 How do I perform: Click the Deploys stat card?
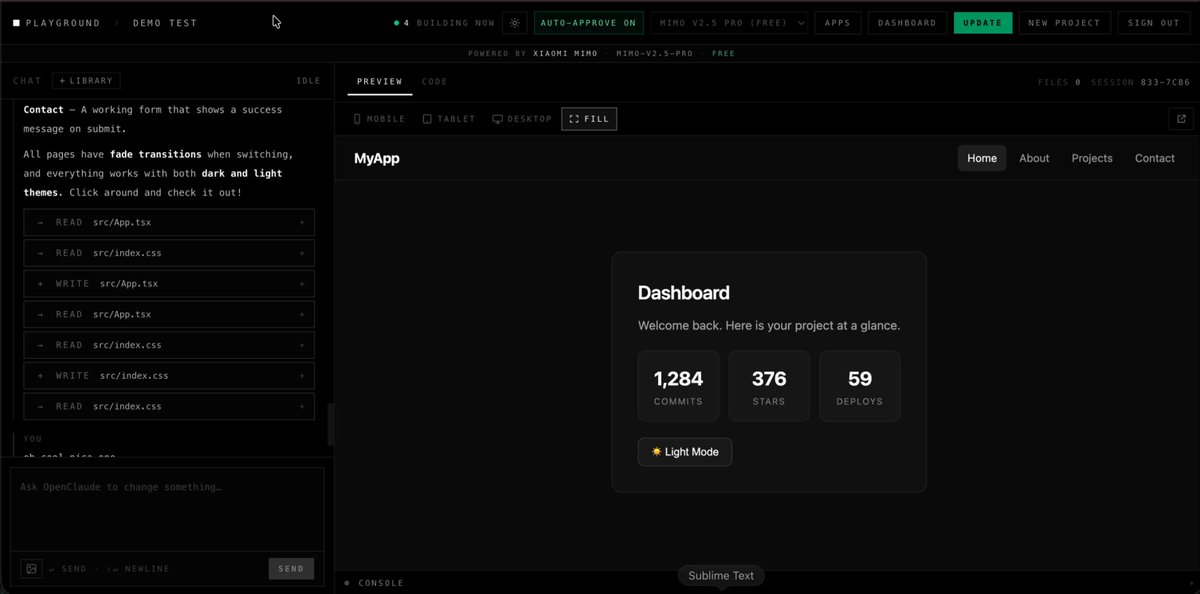860,386
